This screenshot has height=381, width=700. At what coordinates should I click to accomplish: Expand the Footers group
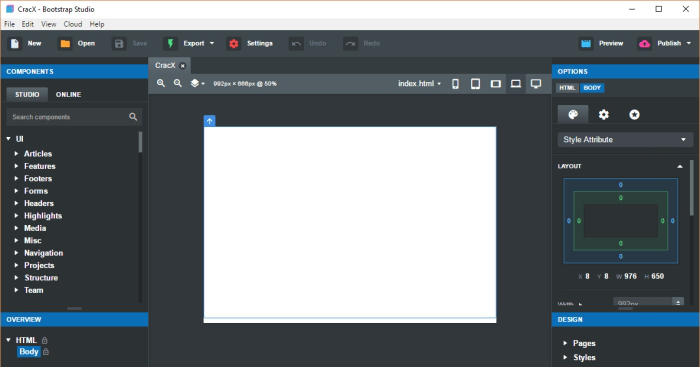pos(17,179)
